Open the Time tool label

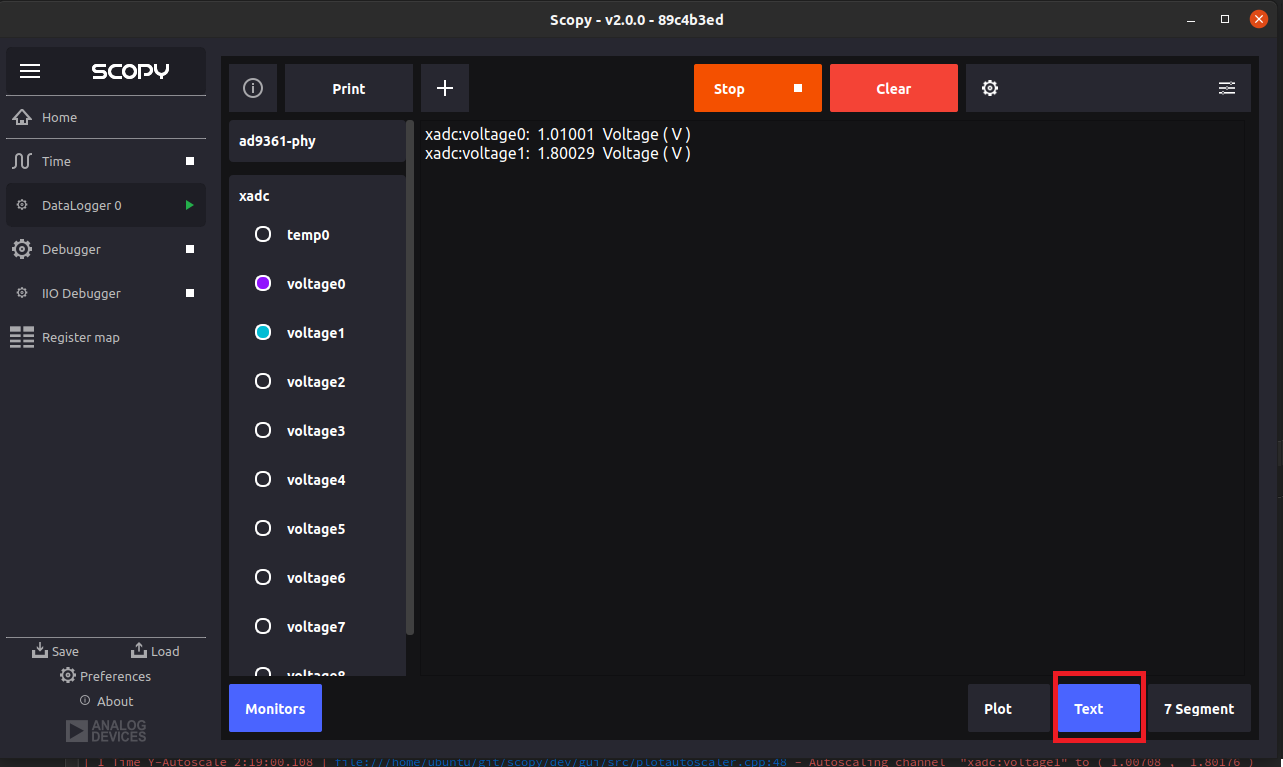56,161
